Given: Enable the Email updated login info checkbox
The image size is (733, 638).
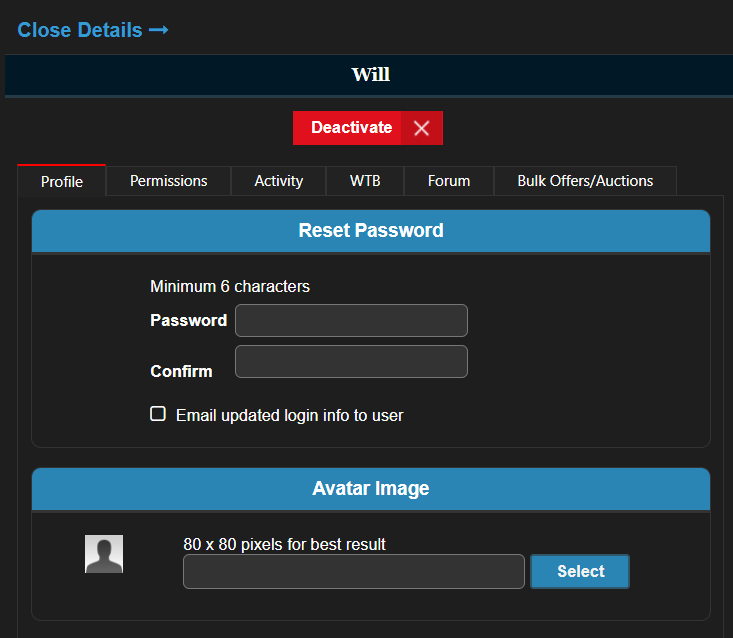Looking at the screenshot, I should (x=158, y=414).
